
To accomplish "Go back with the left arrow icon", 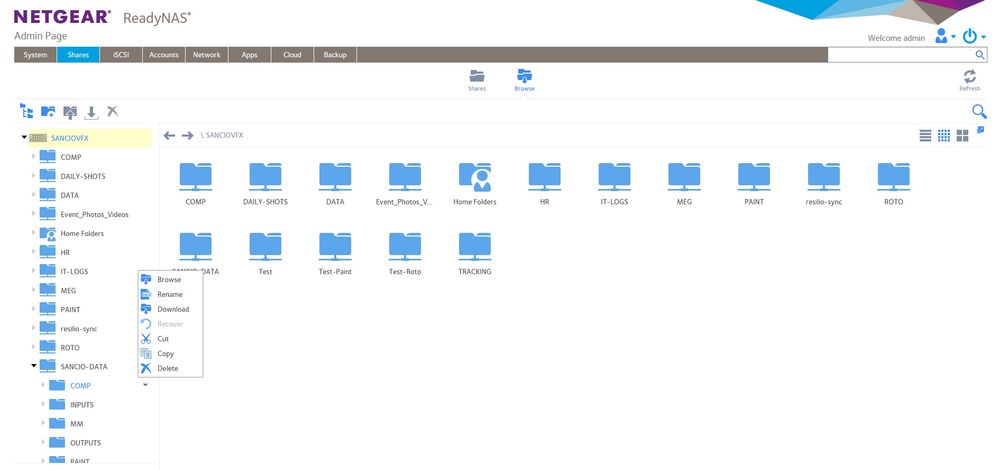I will (170, 135).
